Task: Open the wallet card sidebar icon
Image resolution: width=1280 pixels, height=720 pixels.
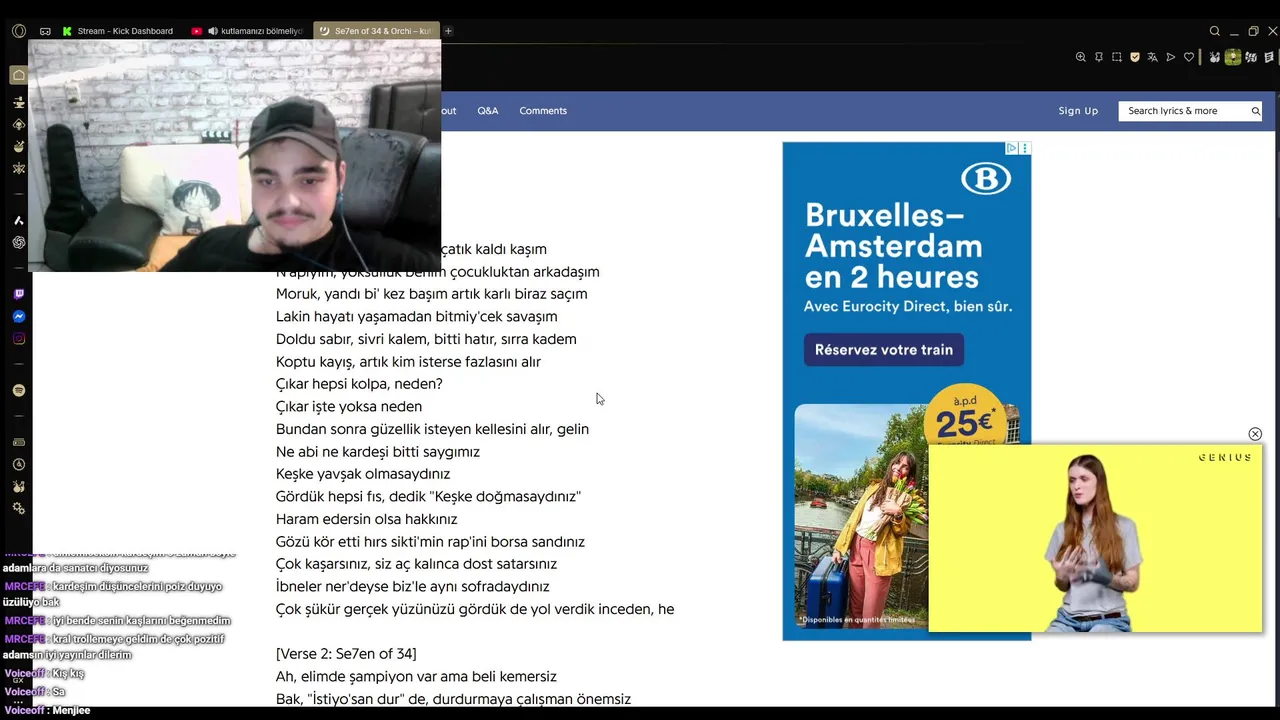Action: (x=18, y=442)
